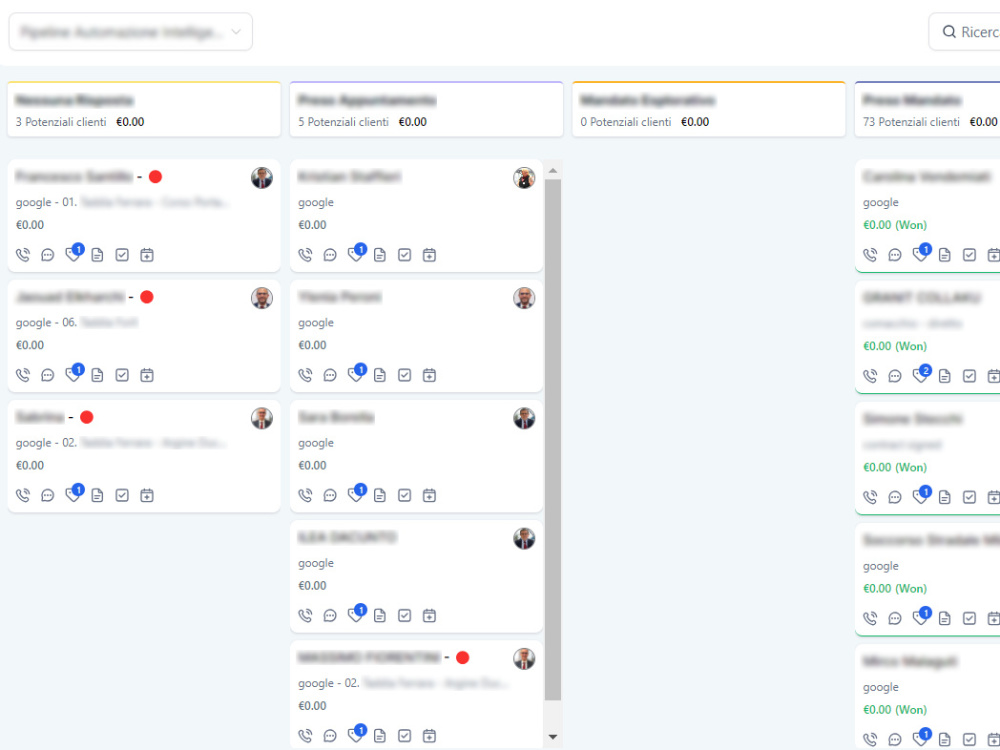The image size is (1000, 750).
Task: Call Sabrina from her card
Action: pyautogui.click(x=23, y=496)
